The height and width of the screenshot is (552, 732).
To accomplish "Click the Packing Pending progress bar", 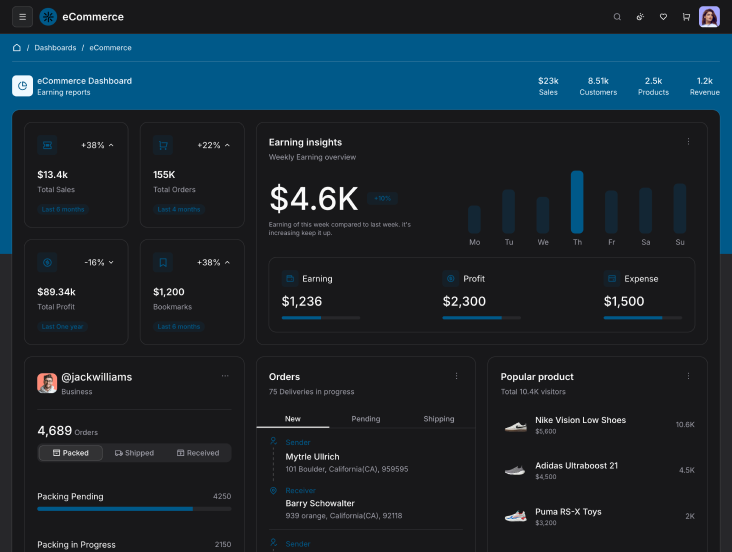I will pos(134,509).
